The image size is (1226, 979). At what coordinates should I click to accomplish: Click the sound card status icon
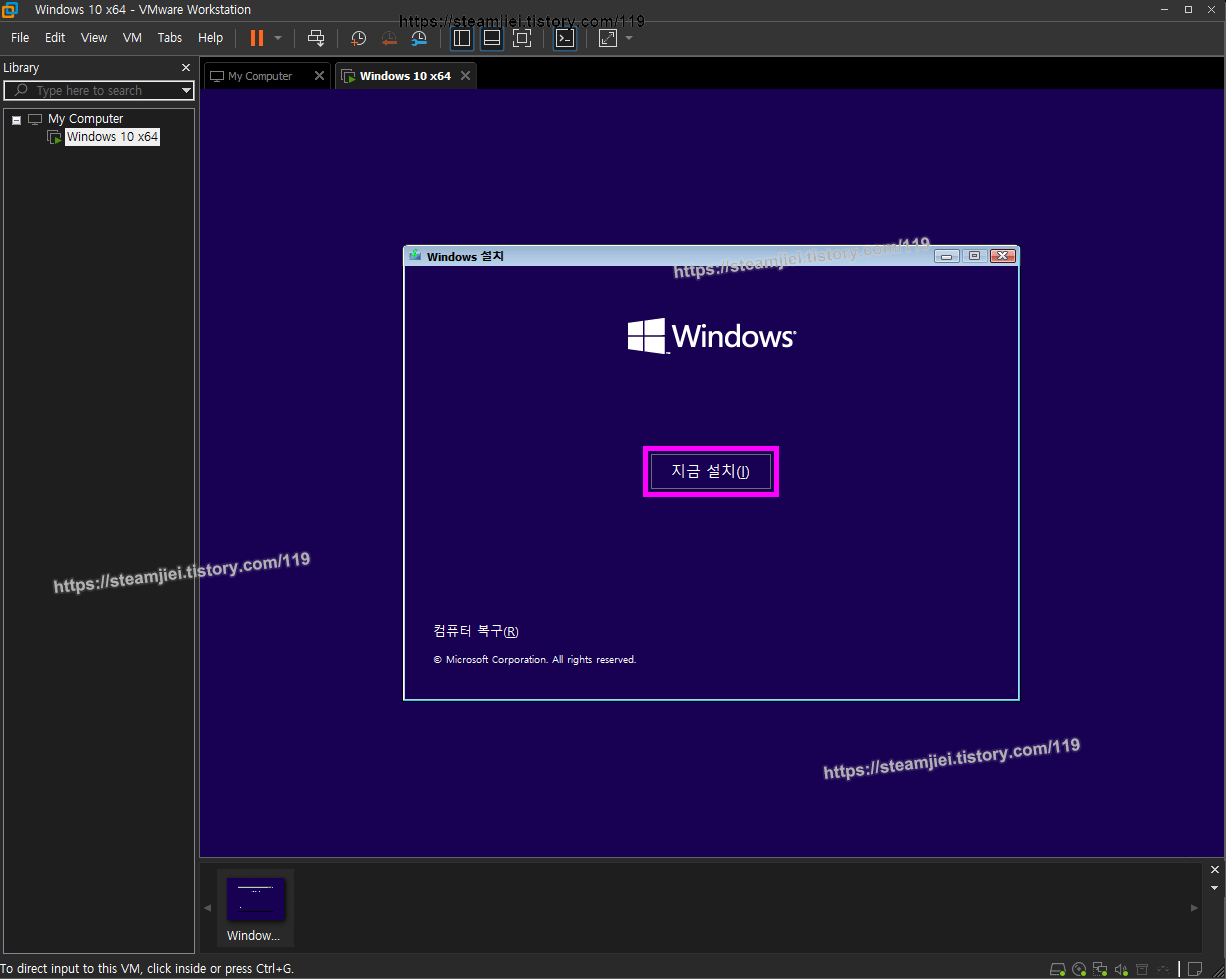pyautogui.click(x=1121, y=969)
